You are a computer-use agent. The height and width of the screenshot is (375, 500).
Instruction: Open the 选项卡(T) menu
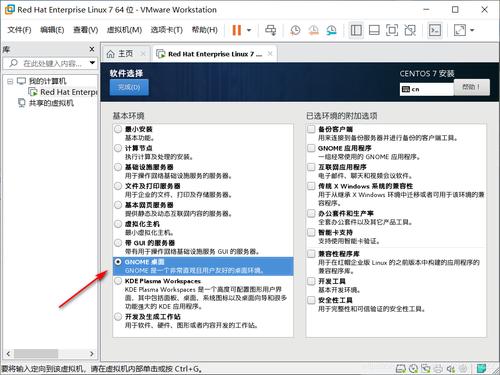tap(166, 30)
